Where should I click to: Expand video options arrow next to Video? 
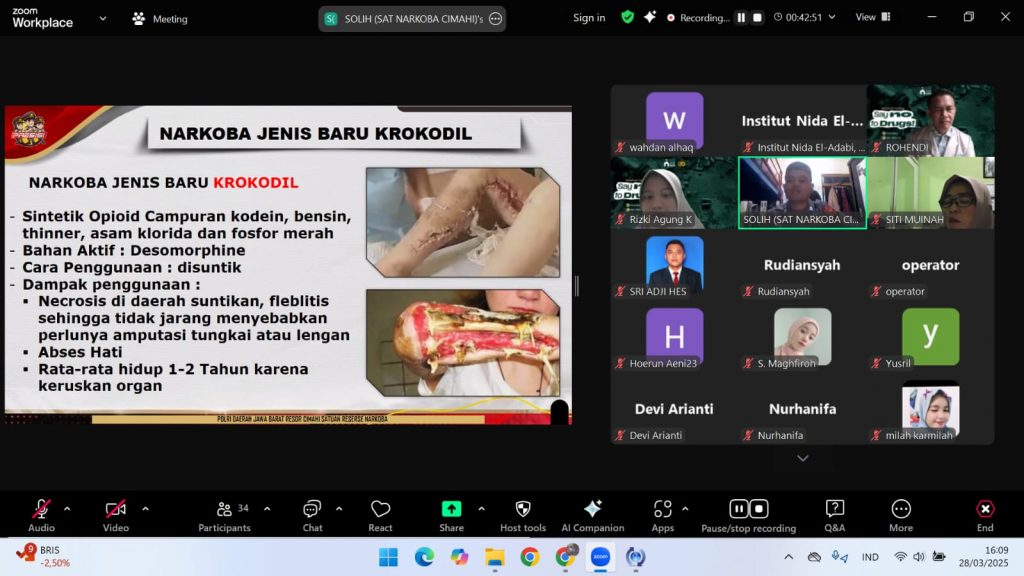145,508
